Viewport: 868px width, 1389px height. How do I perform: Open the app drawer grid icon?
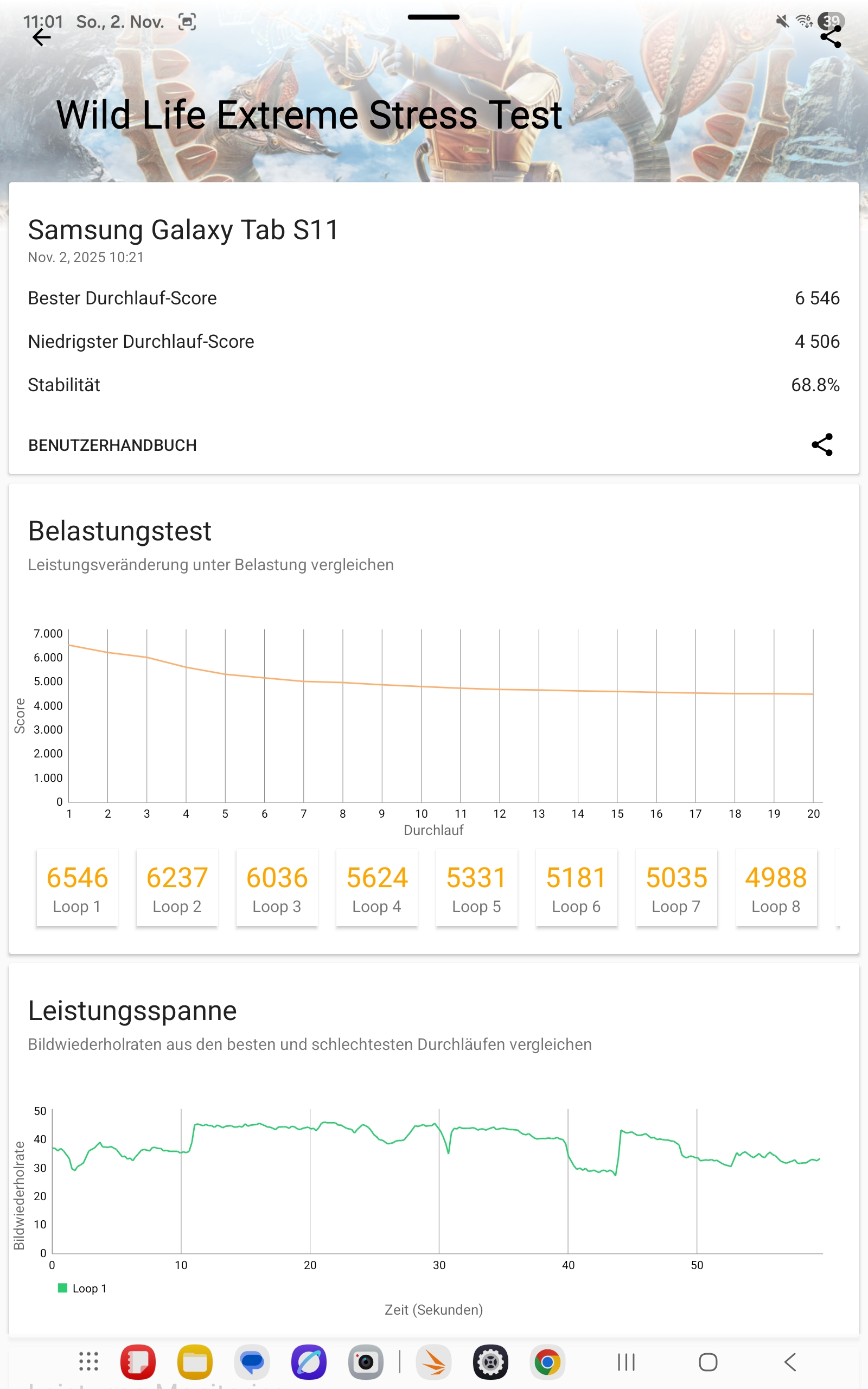[x=88, y=1361]
